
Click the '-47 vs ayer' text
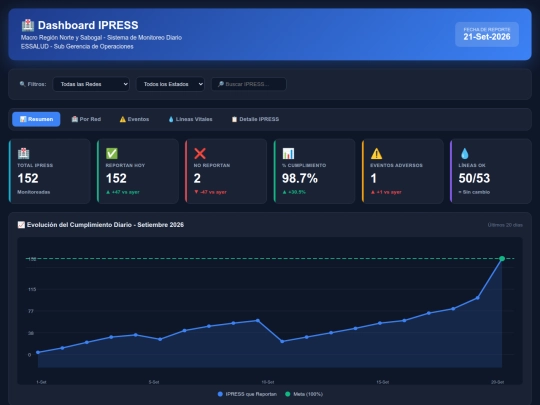(x=210, y=192)
